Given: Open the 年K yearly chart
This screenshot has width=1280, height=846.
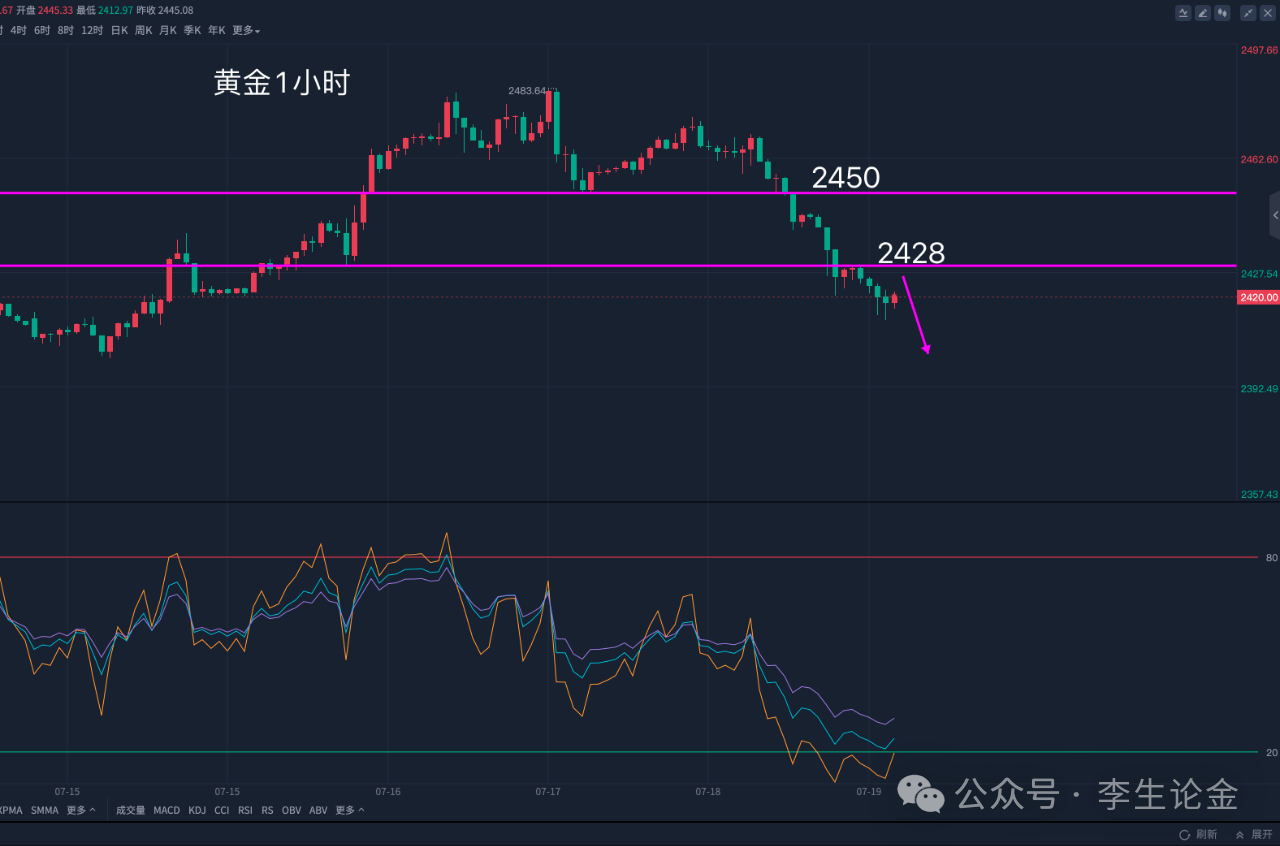Looking at the screenshot, I should pyautogui.click(x=217, y=30).
